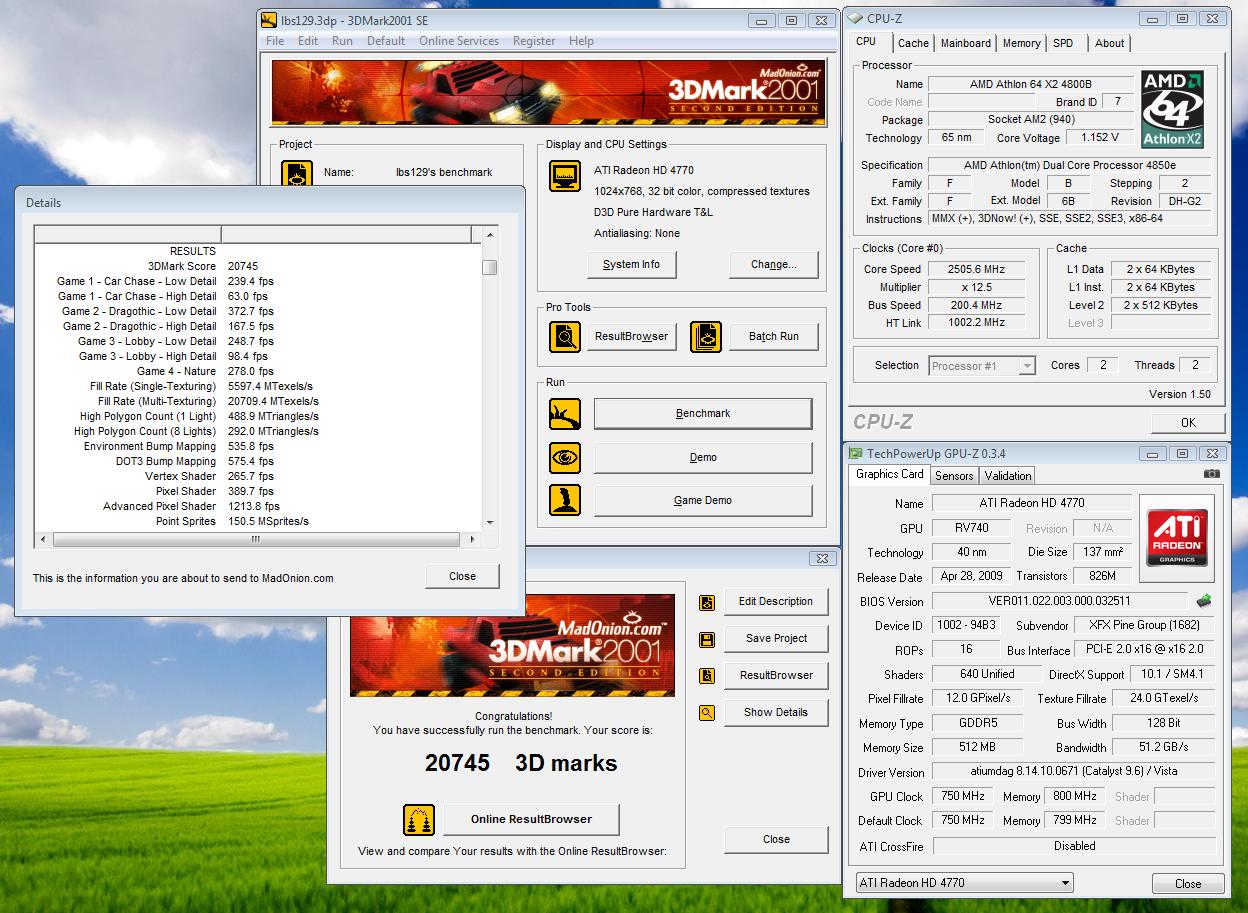Switch to the SPD tab in CPU-Z
Viewport: 1248px width, 913px height.
(x=1063, y=43)
